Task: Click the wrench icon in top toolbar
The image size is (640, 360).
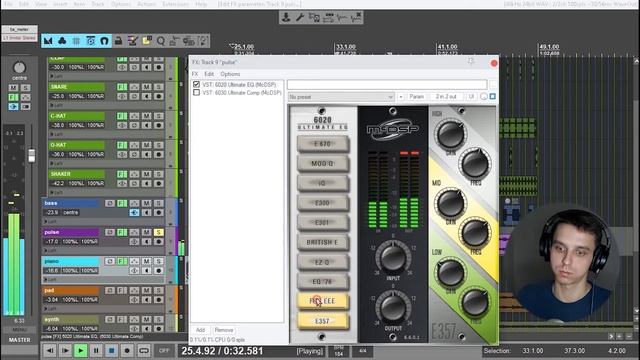Action: pos(300,17)
